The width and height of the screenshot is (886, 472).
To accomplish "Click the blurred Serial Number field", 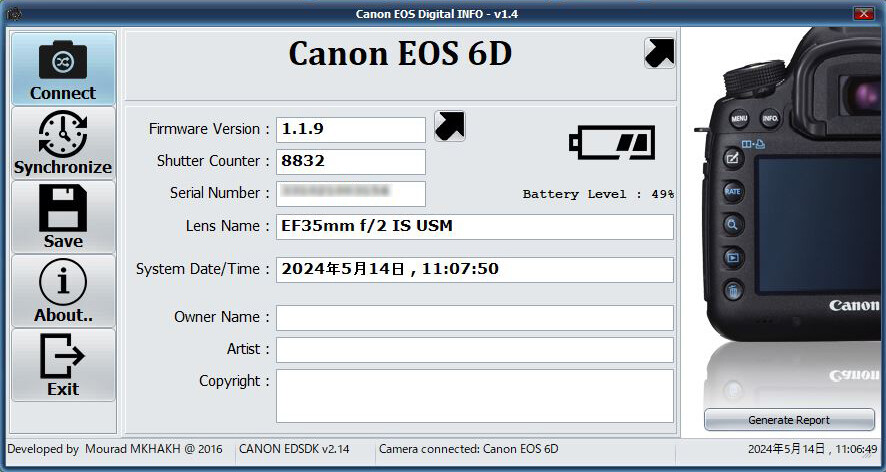I will (x=351, y=194).
